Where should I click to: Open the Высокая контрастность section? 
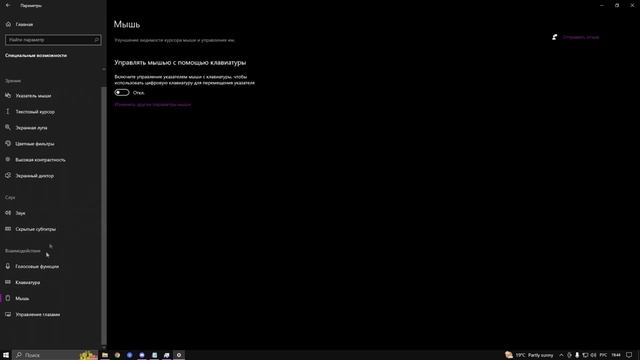point(36,160)
